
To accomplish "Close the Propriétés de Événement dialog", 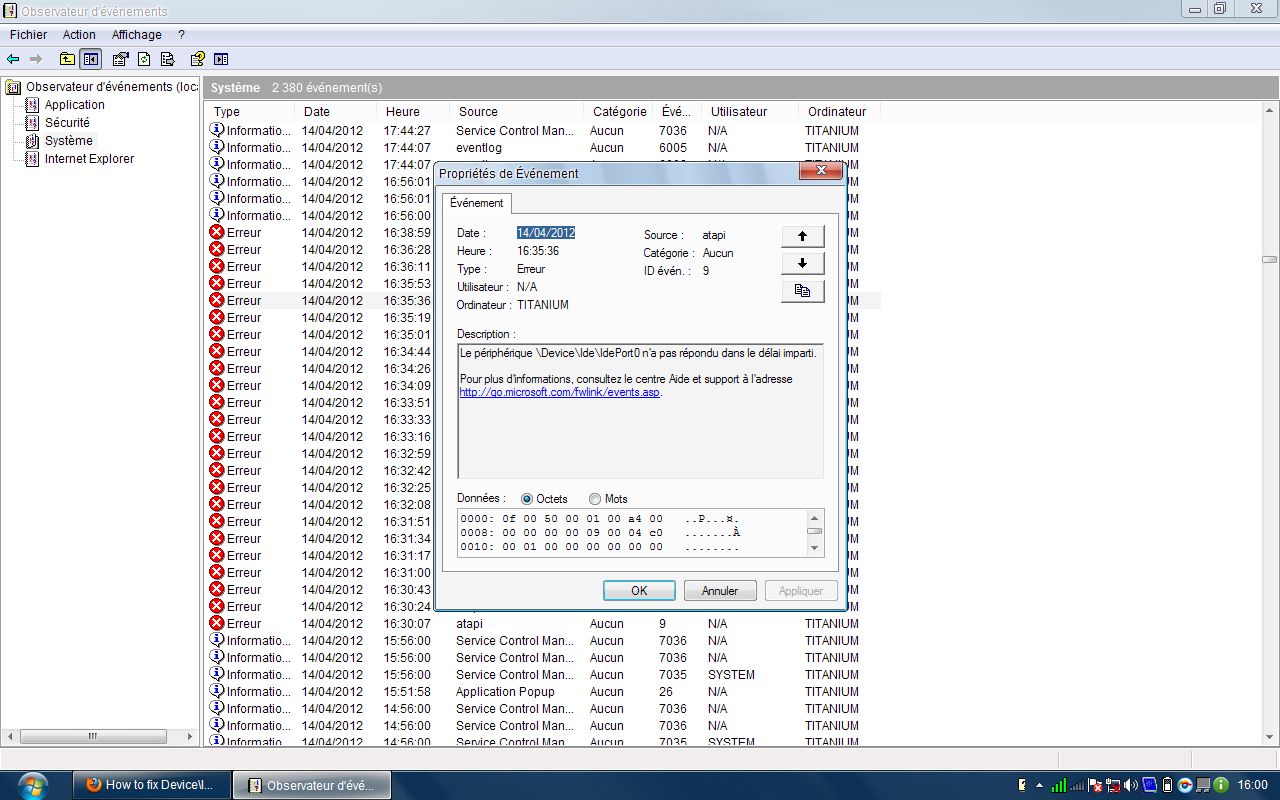I will coord(820,171).
